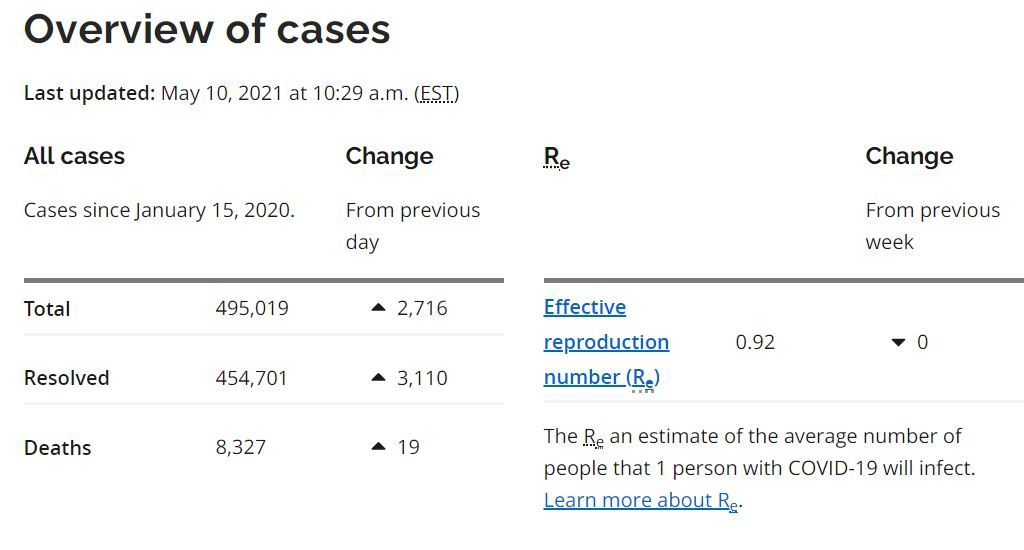1024x550 pixels.
Task: Click the Overview of cases heading
Action: pos(207,29)
